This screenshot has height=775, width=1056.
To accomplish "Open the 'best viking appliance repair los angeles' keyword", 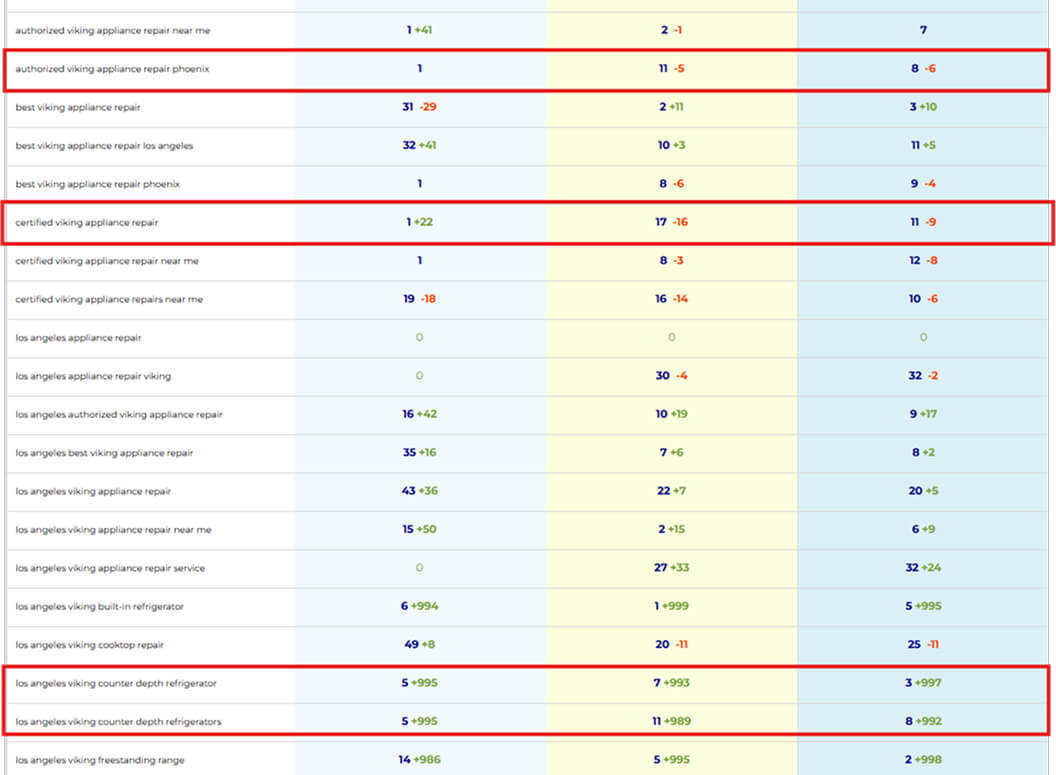I will click(104, 146).
